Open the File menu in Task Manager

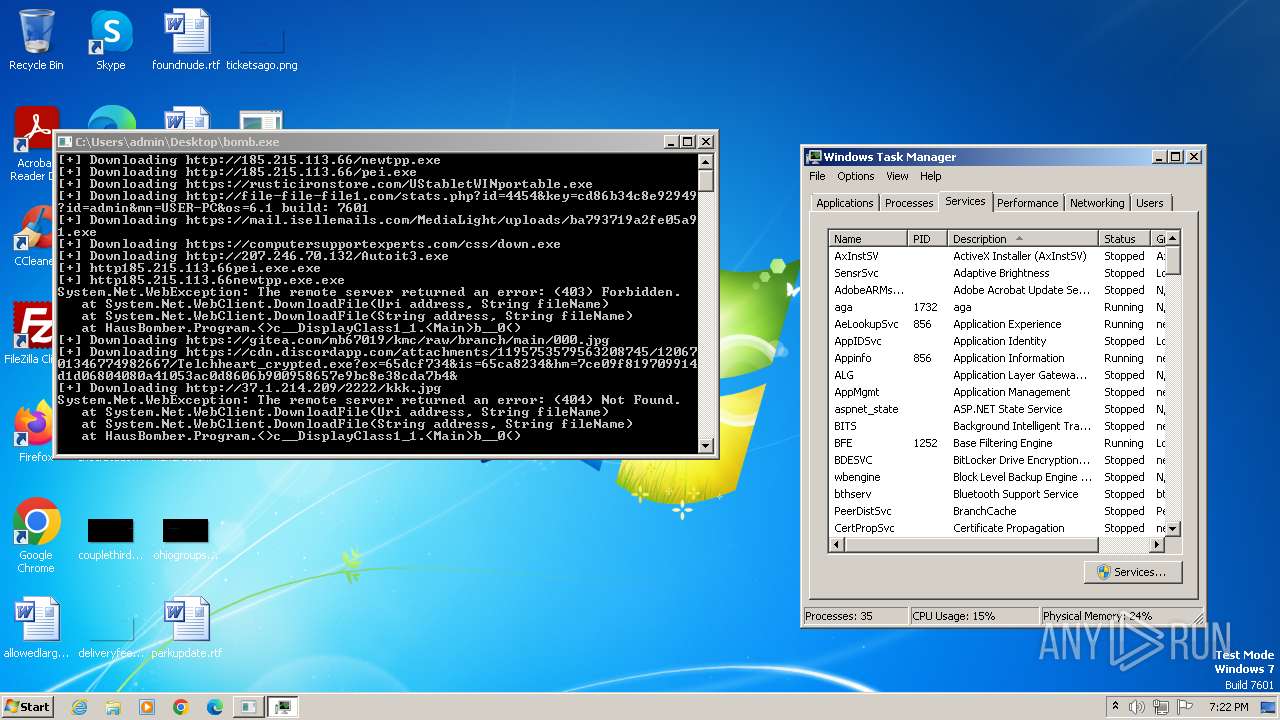pos(817,176)
